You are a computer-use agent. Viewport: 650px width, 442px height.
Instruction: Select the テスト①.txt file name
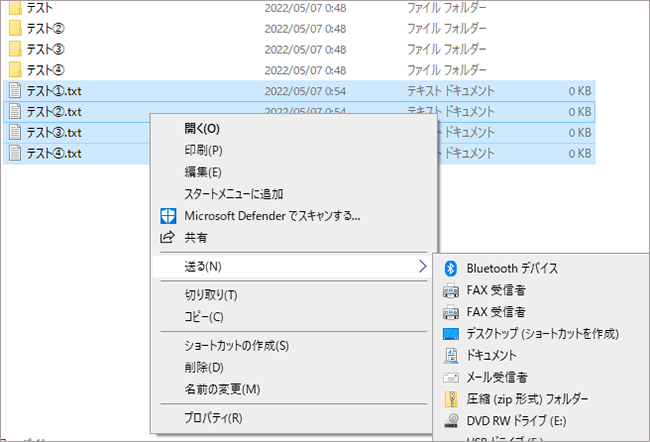54,91
